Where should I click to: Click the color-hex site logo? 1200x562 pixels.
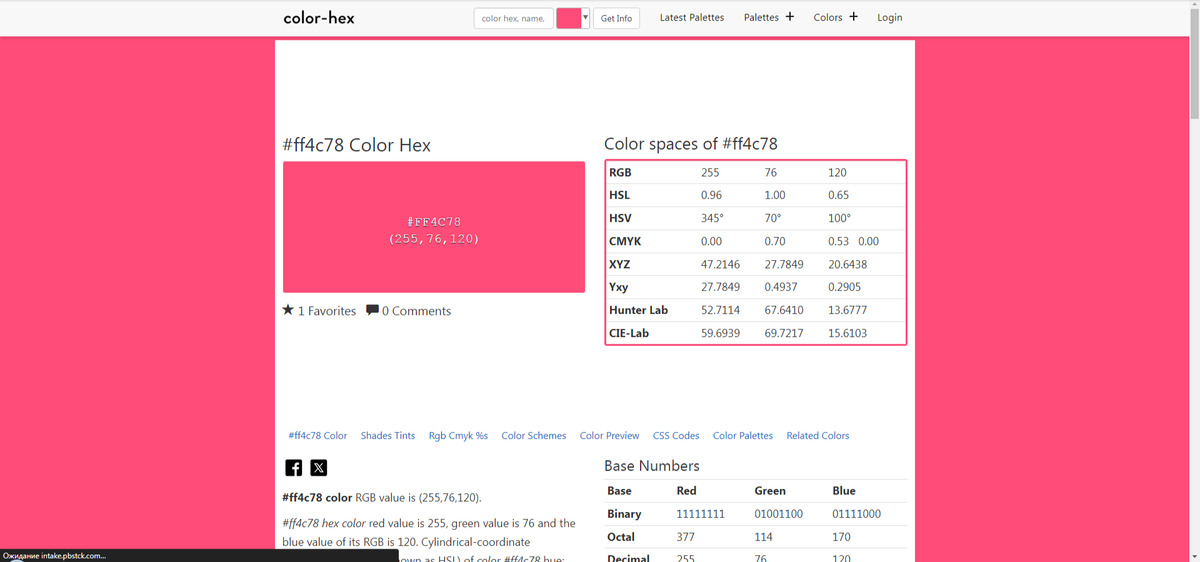[x=319, y=18]
